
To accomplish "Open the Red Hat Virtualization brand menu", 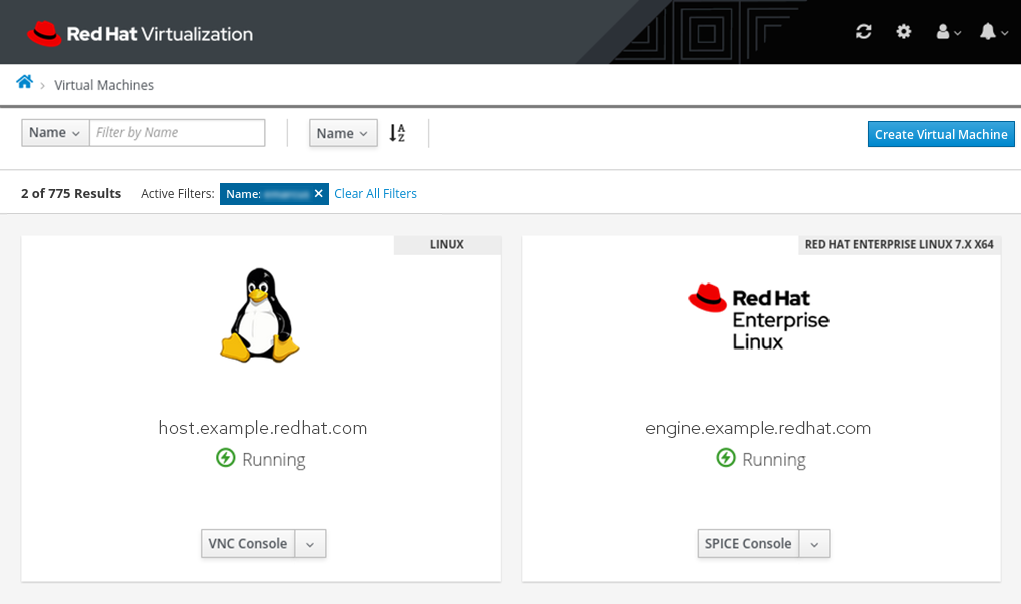I will [x=139, y=32].
